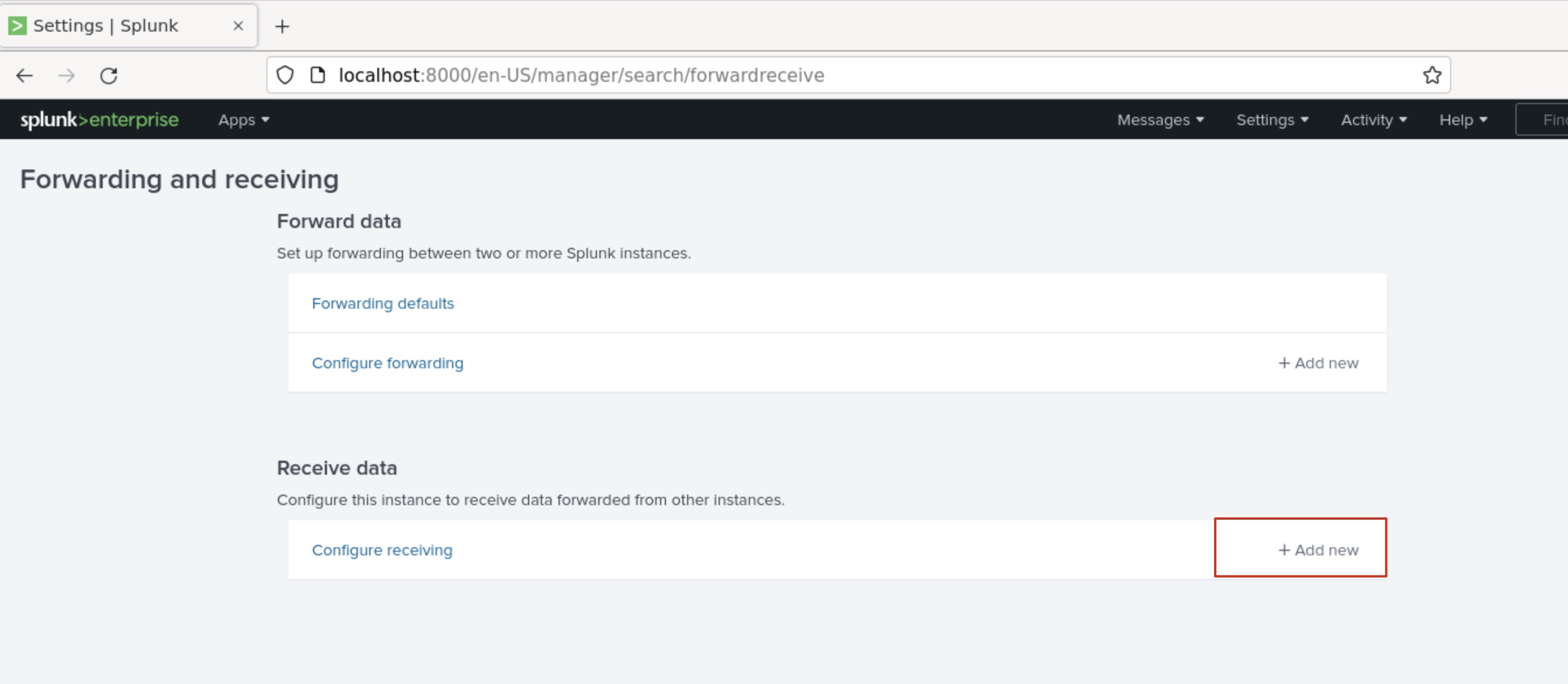The height and width of the screenshot is (684, 1568).
Task: Click the Forwarding and receiving heading
Action: click(179, 179)
